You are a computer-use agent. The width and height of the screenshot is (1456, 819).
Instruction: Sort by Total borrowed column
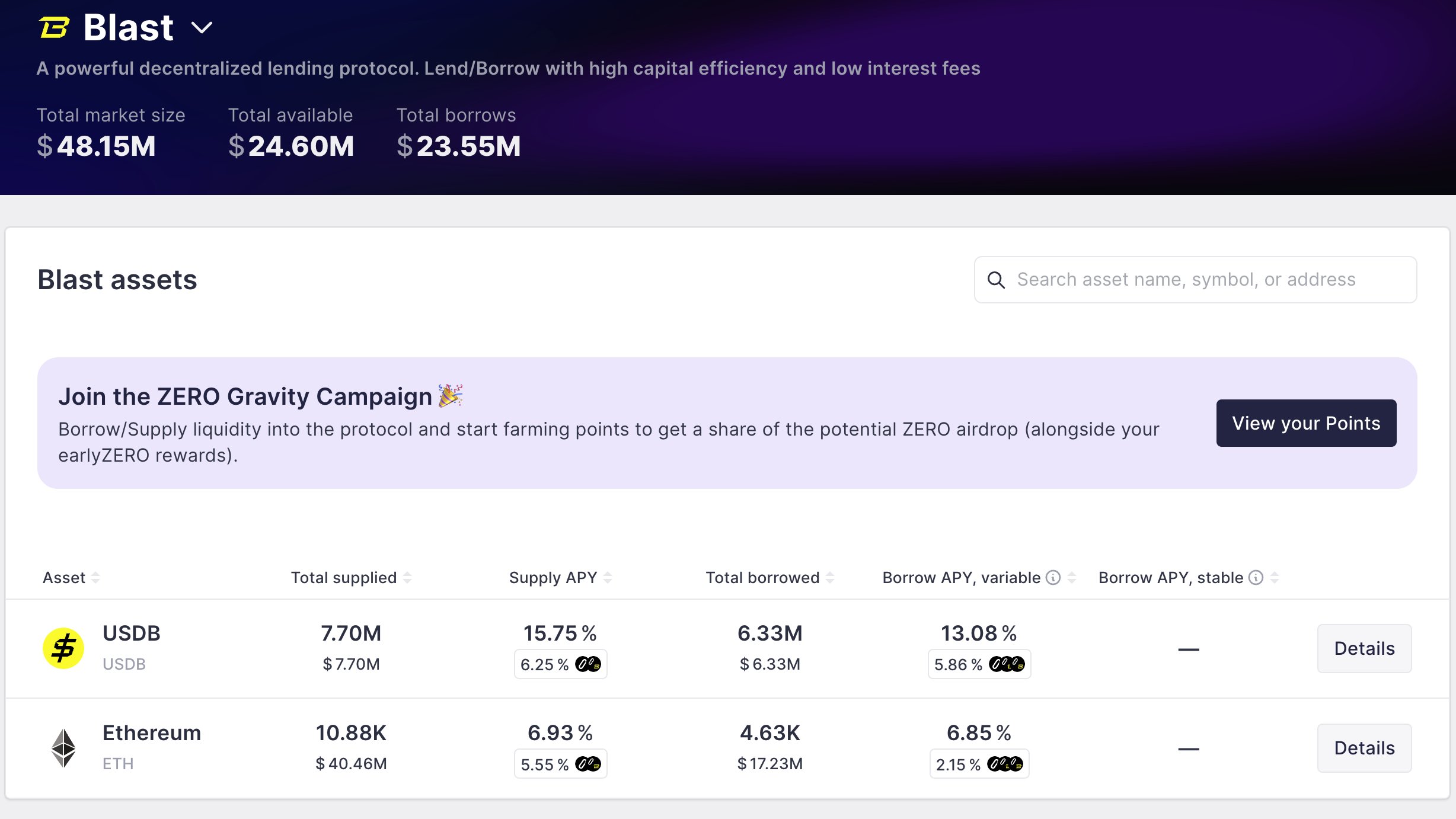[x=769, y=578]
